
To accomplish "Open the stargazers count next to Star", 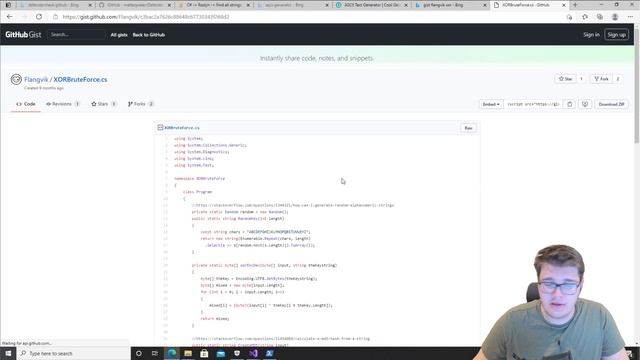I will coord(581,79).
